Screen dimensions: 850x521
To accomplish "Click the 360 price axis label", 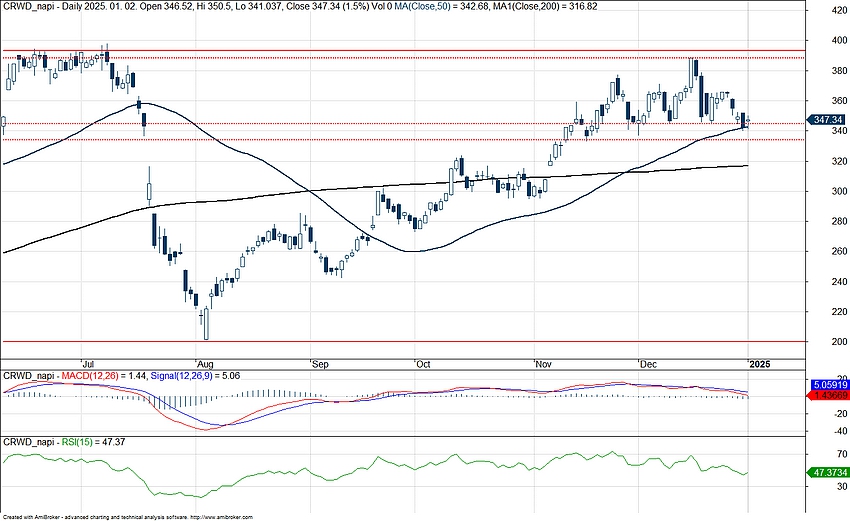I will pos(839,101).
